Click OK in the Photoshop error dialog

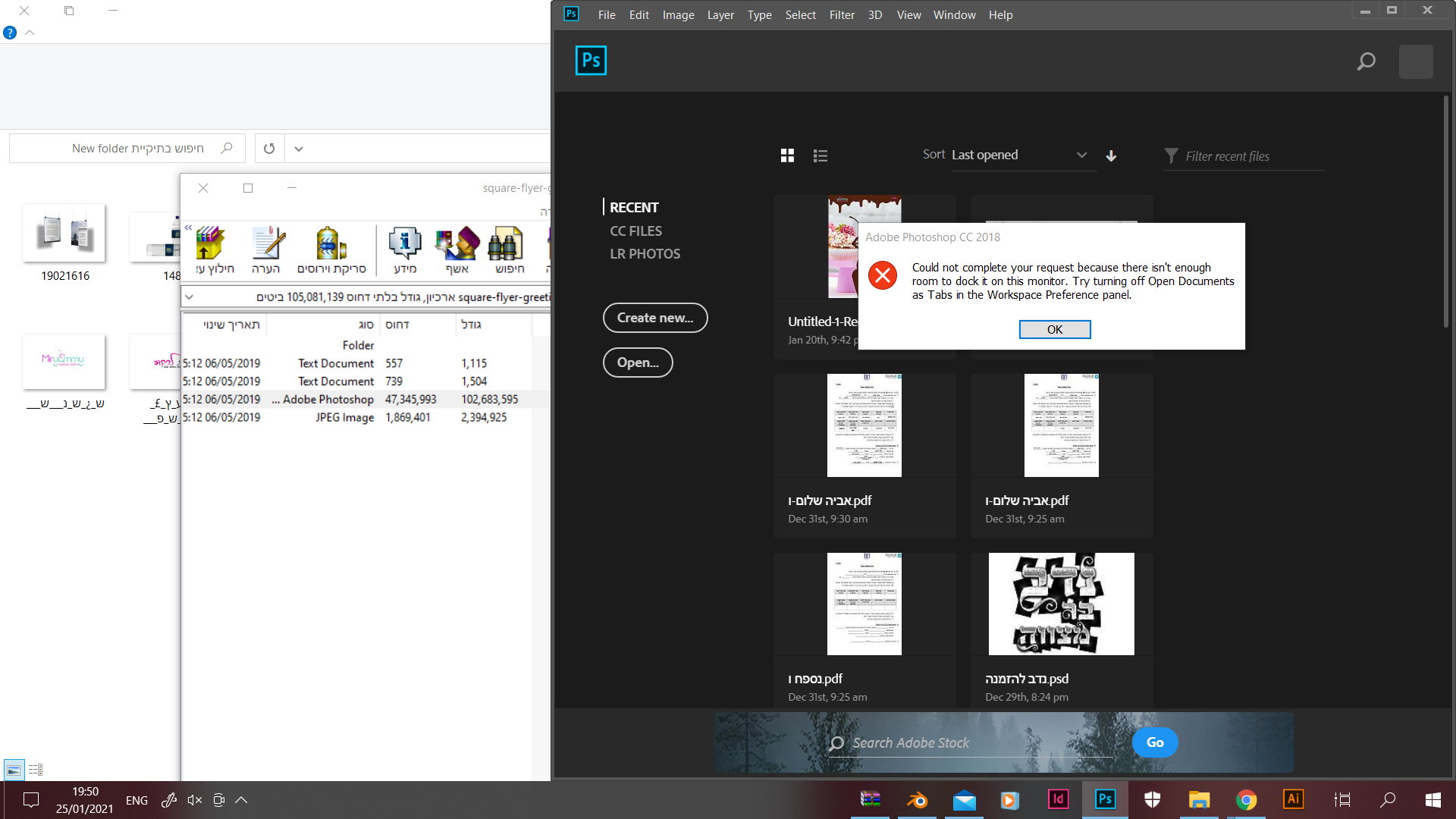tap(1054, 329)
